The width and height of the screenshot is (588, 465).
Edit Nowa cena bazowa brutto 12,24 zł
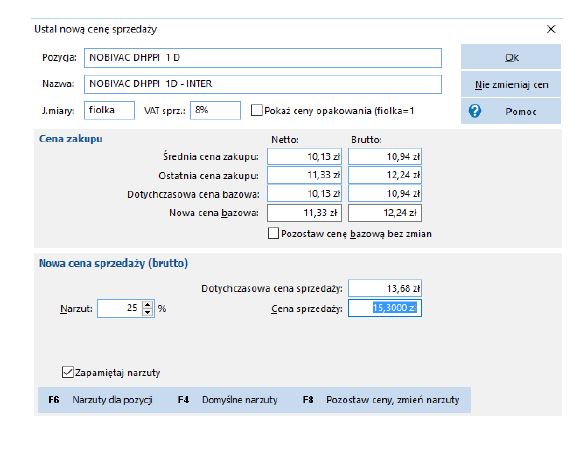tap(385, 213)
